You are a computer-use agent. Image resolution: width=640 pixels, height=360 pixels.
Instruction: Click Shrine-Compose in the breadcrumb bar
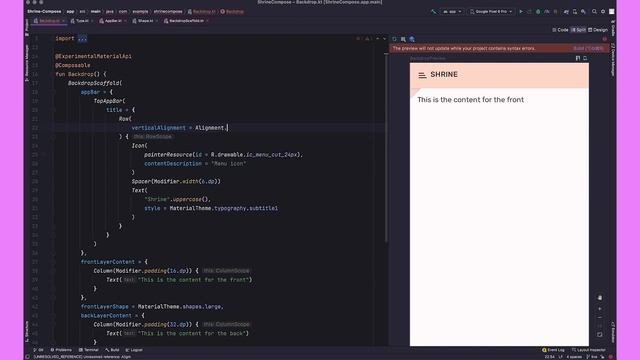[x=44, y=12]
